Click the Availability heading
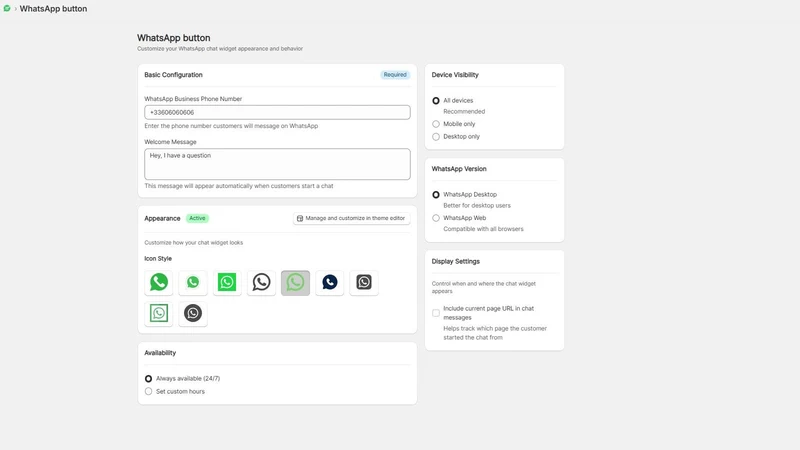Screen dimensions: 800x450 click(x=160, y=353)
